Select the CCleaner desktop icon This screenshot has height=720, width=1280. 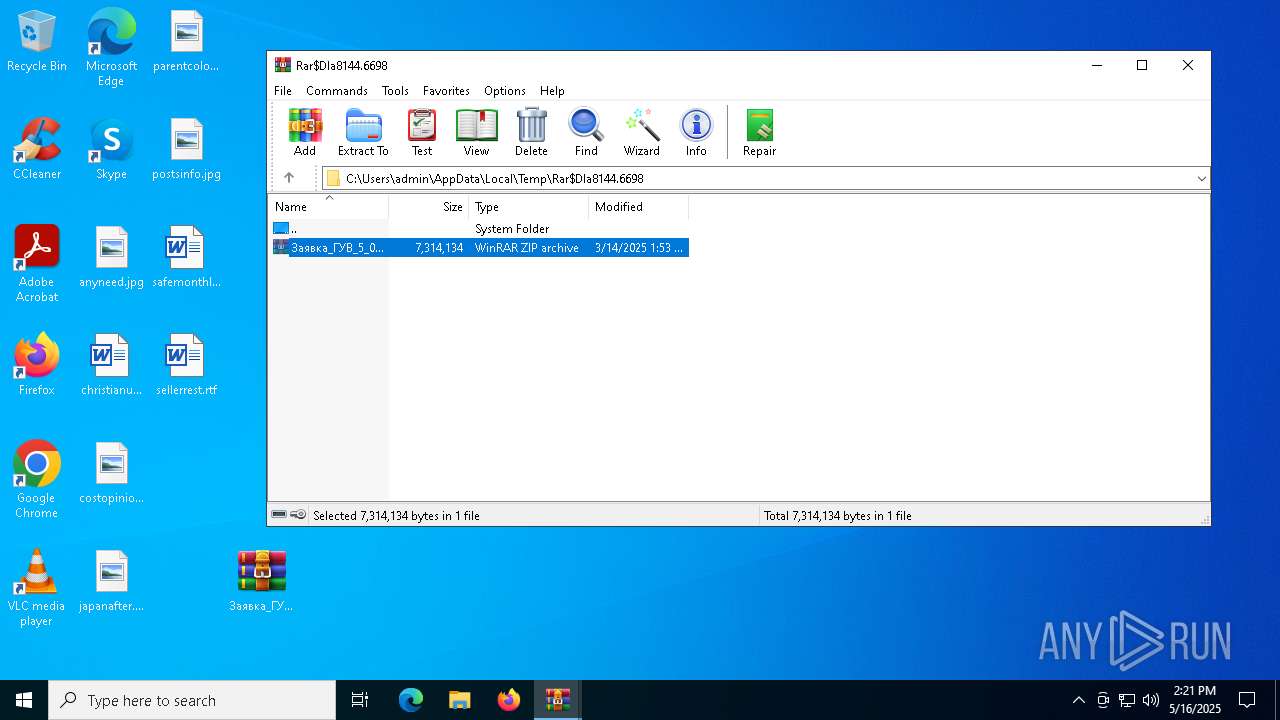[37, 149]
